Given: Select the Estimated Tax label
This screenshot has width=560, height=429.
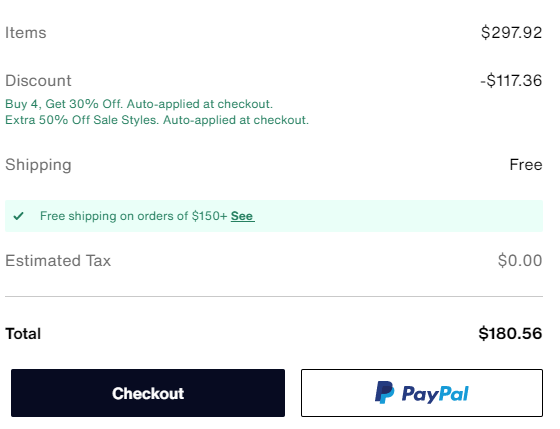Looking at the screenshot, I should pyautogui.click(x=58, y=260).
